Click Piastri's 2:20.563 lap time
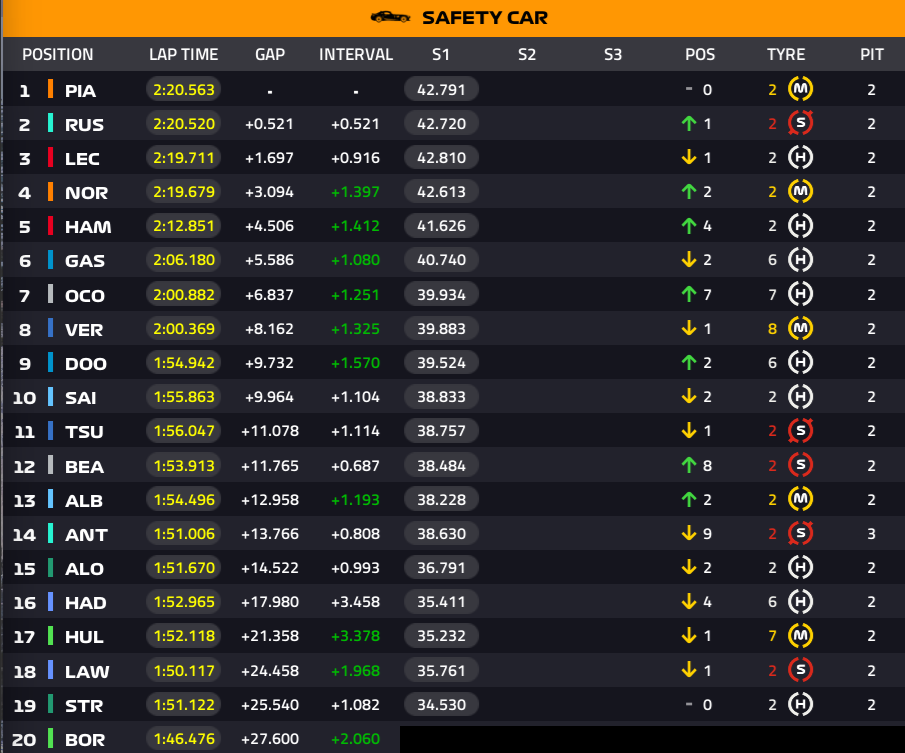The image size is (905, 753). [x=184, y=90]
